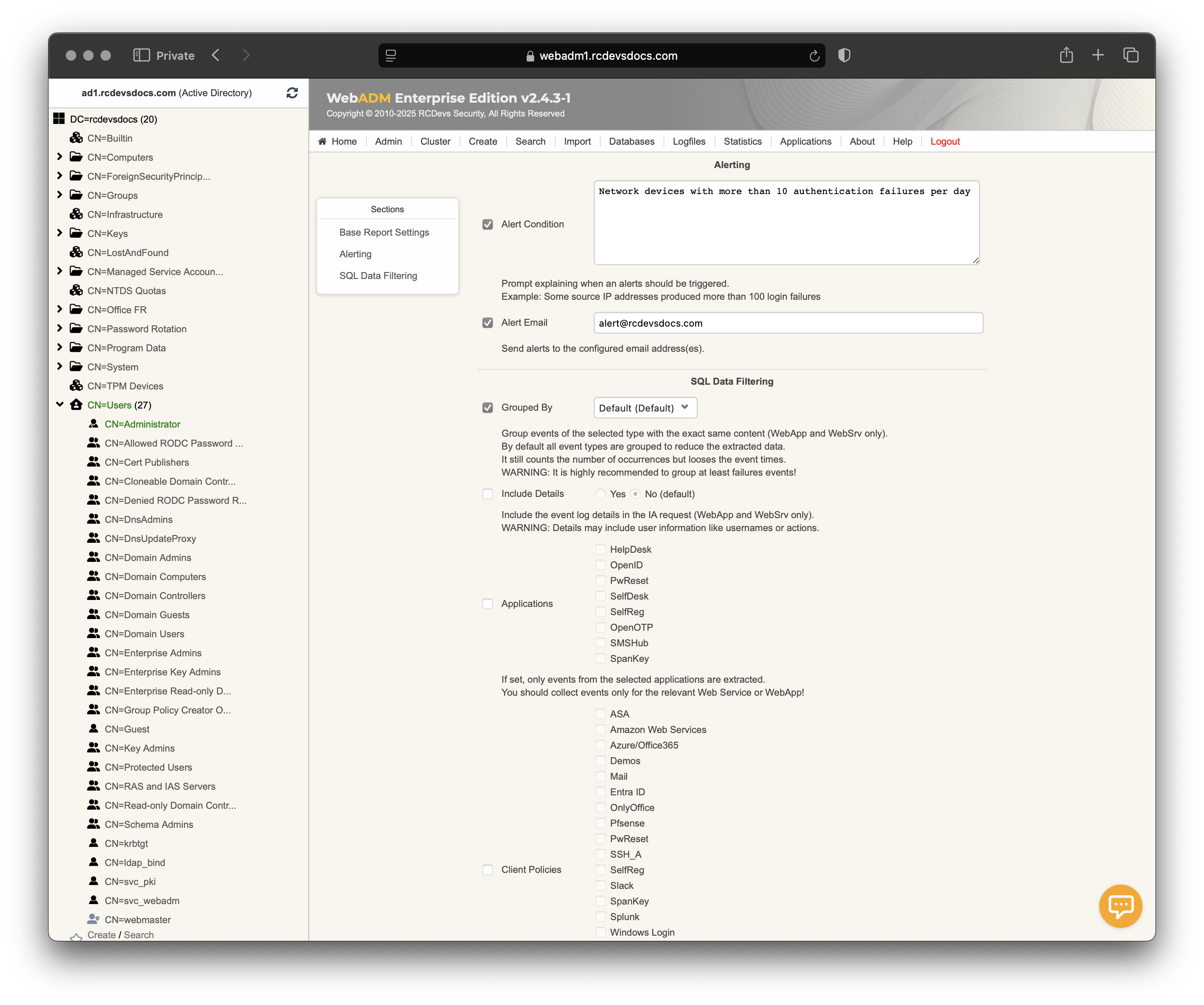
Task: Click the CN=Computers folder icon
Action: click(x=76, y=156)
